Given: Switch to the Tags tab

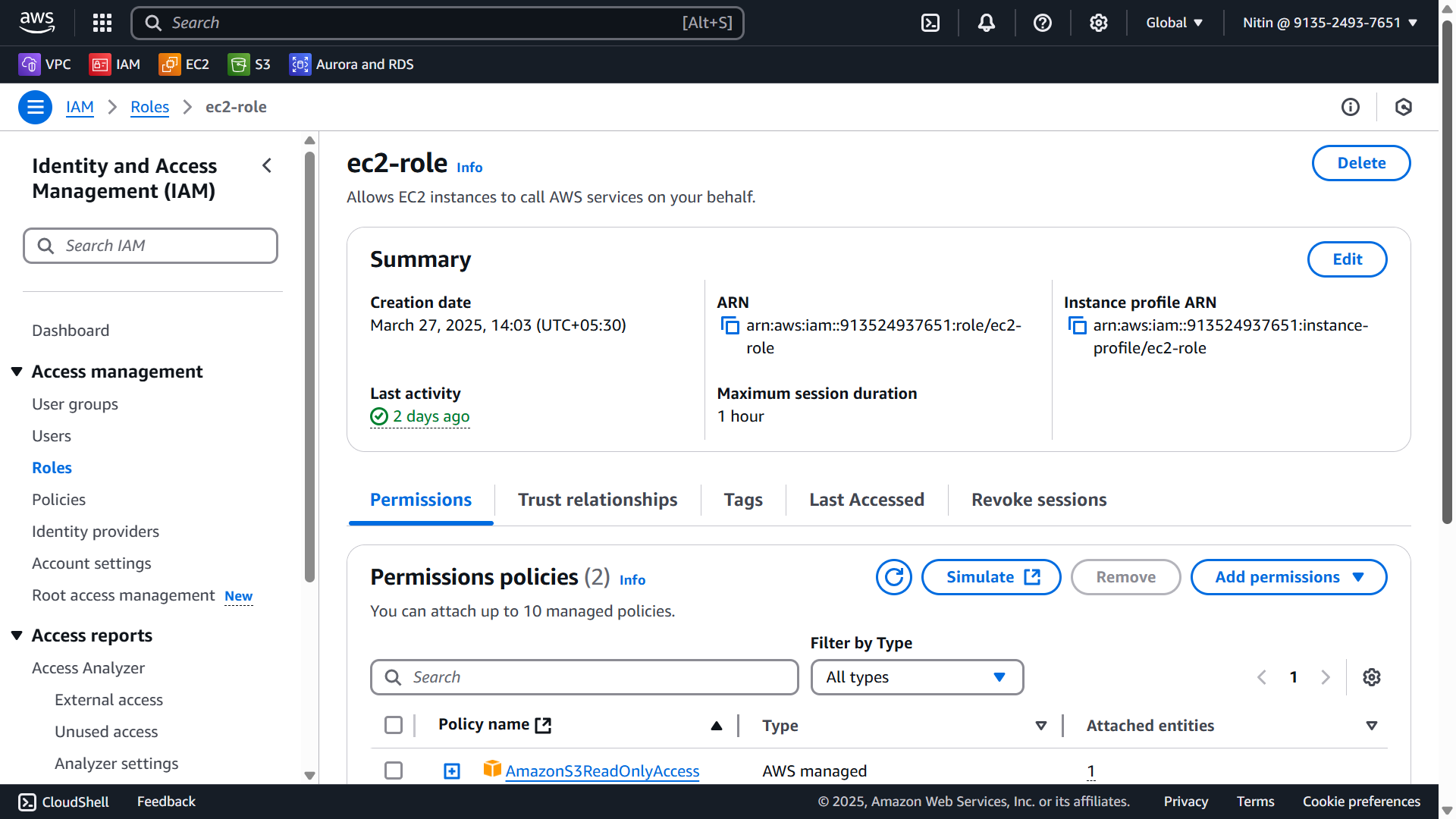Looking at the screenshot, I should 743,500.
